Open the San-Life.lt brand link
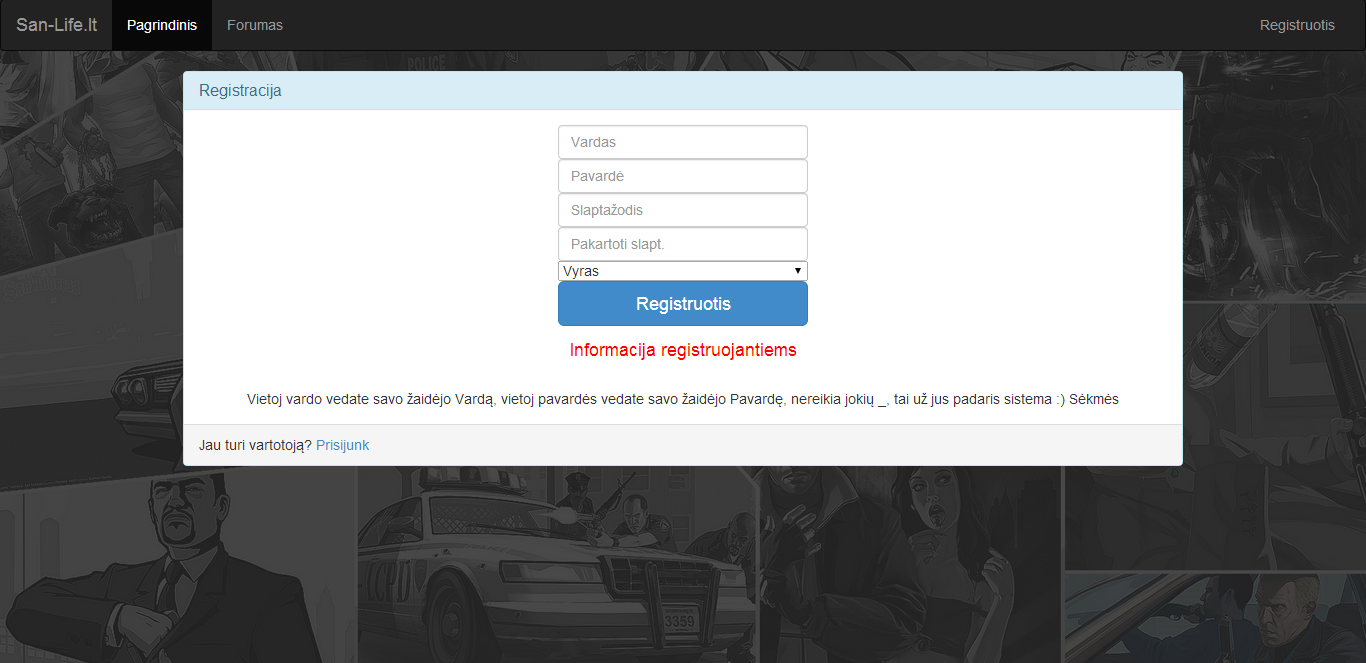This screenshot has height=663, width=1366. coord(56,25)
